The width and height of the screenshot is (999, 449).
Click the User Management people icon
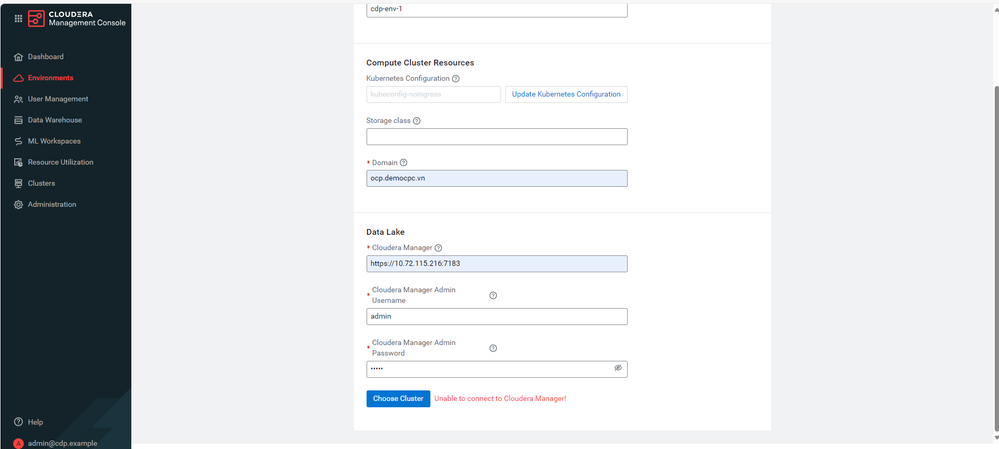(18, 99)
